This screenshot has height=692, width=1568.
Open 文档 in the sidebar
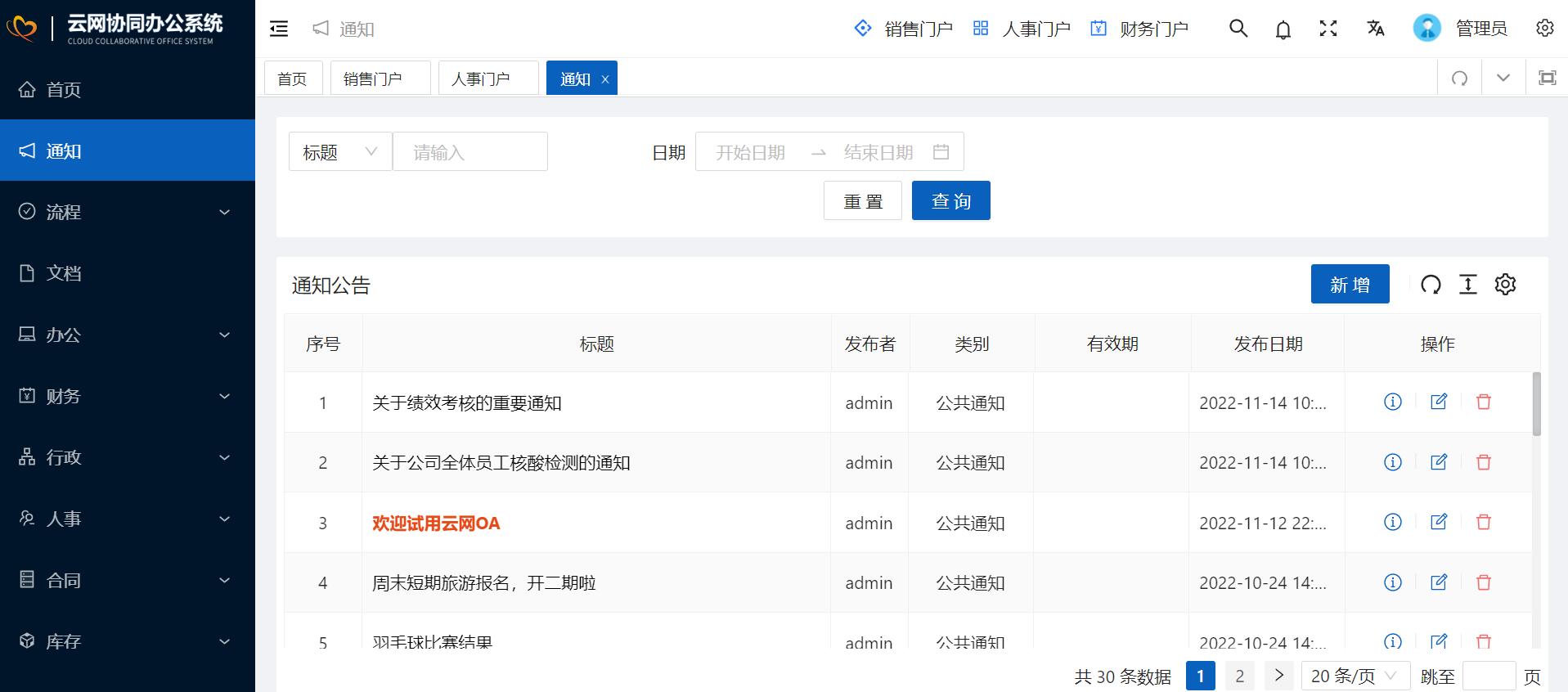128,273
